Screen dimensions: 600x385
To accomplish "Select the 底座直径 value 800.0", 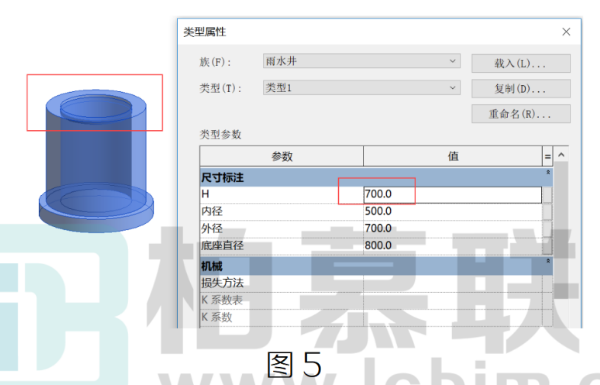I will pos(452,245).
